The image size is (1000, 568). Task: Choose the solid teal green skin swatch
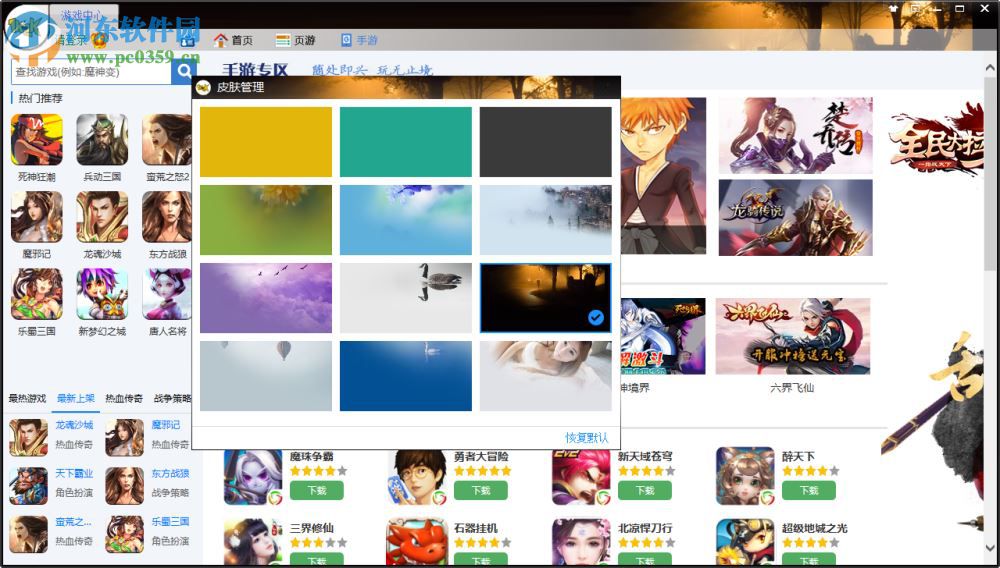click(x=406, y=142)
